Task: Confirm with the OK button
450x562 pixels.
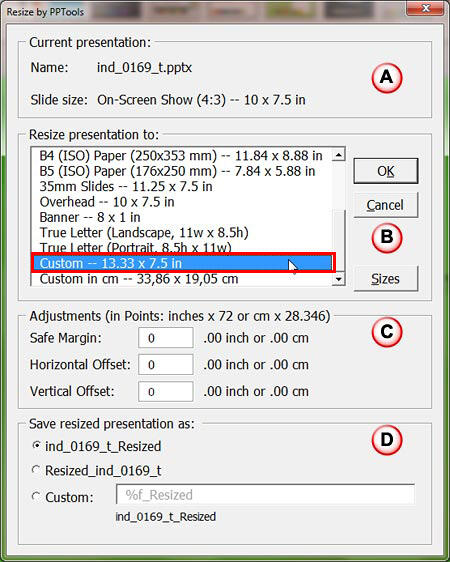Action: 386,171
